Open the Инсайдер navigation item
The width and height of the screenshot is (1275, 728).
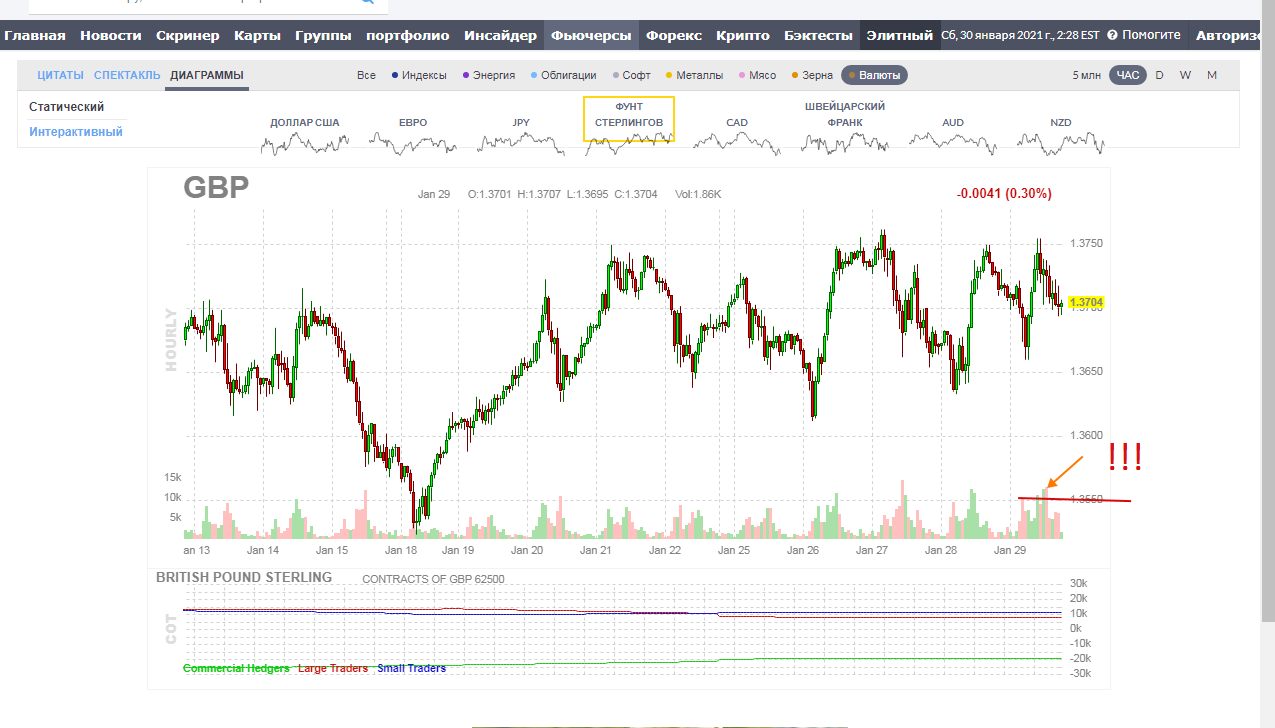point(501,36)
